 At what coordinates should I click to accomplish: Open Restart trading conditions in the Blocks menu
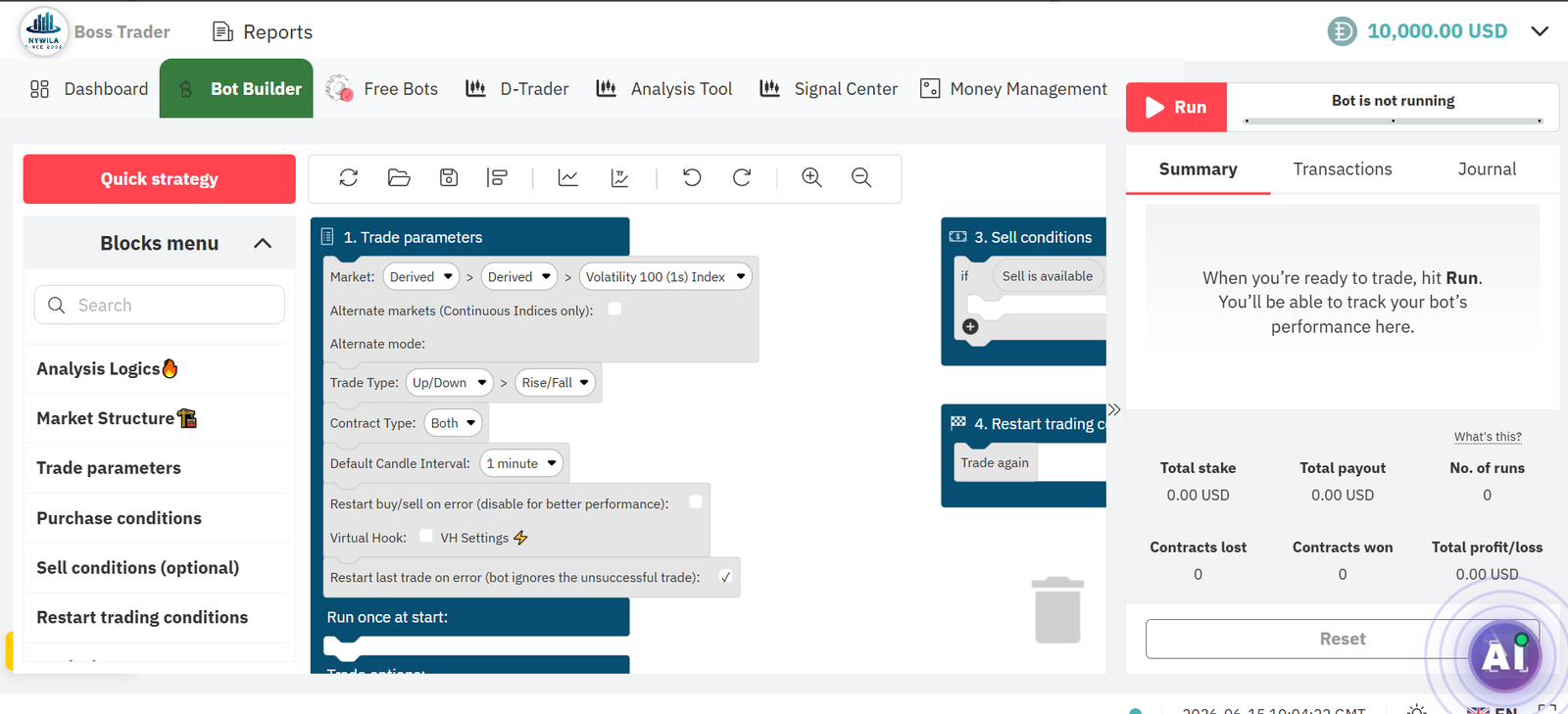(159, 617)
